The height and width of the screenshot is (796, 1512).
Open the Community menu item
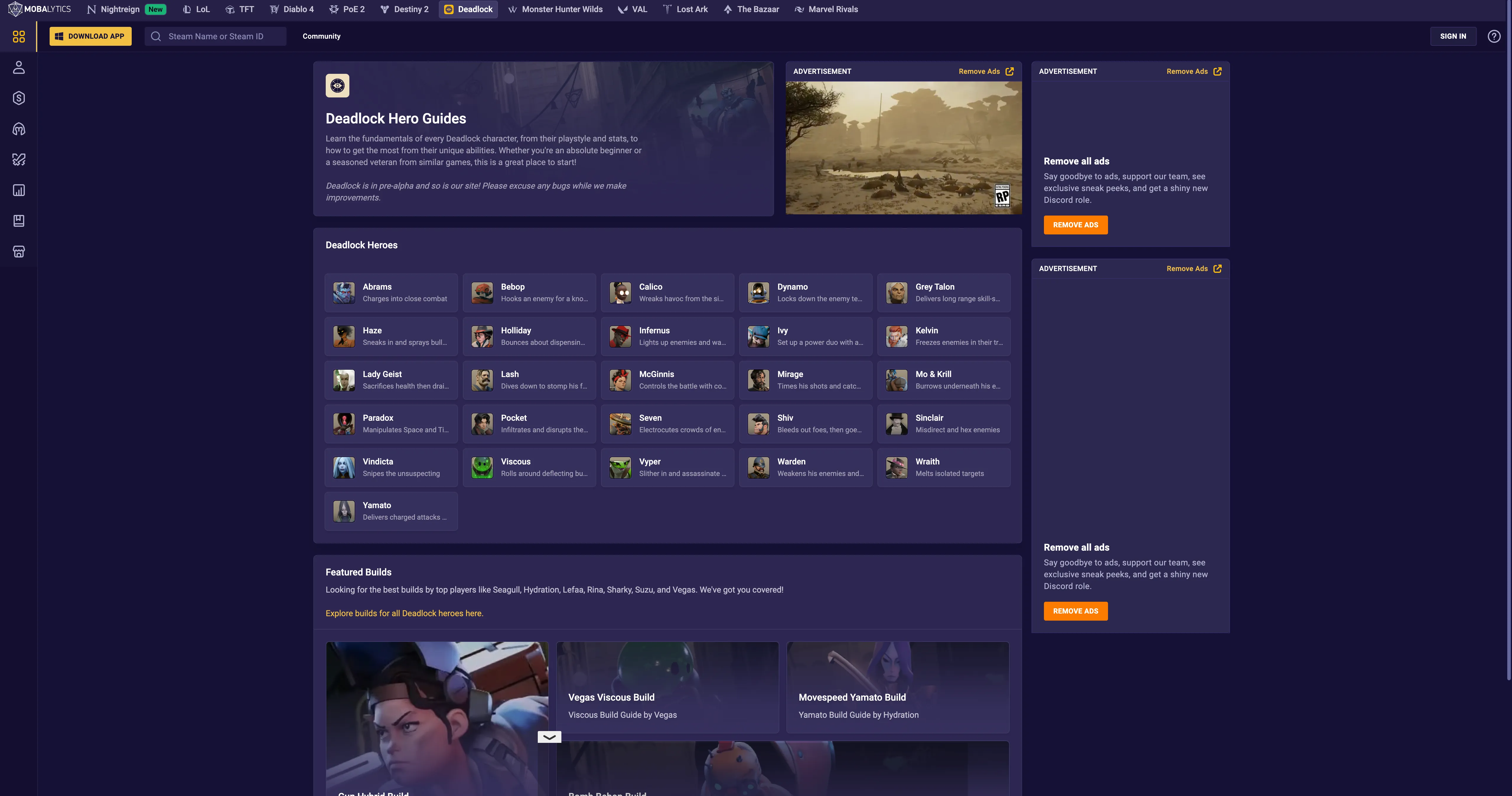322,36
